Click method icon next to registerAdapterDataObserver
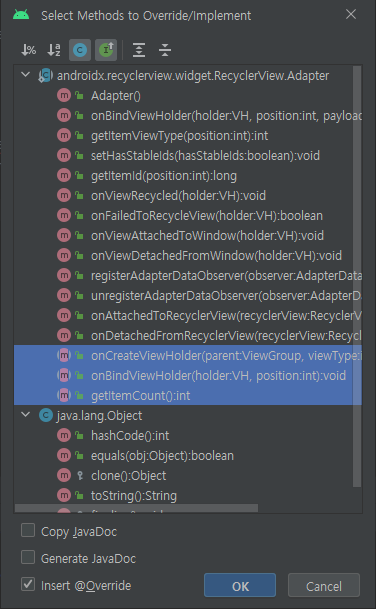This screenshot has width=376, height=609. [x=64, y=275]
